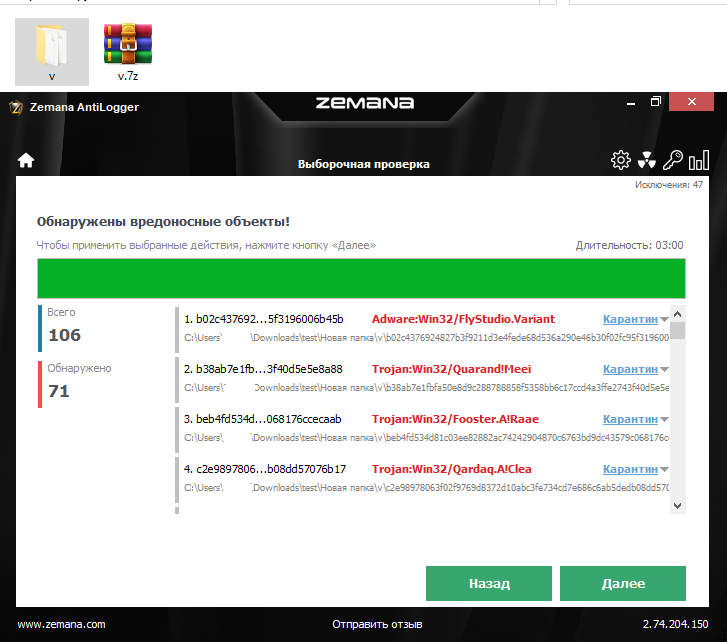The width and height of the screenshot is (727, 642).
Task: Click the Всего total count 106
Action: point(64,335)
